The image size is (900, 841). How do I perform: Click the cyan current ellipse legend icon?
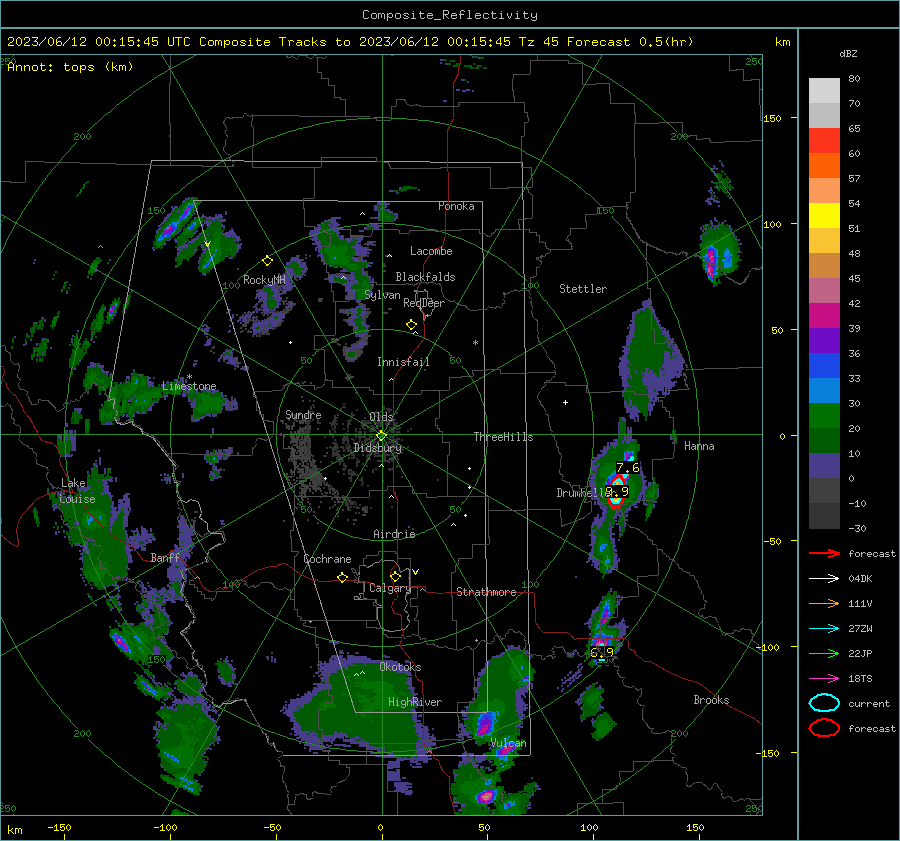(x=824, y=703)
